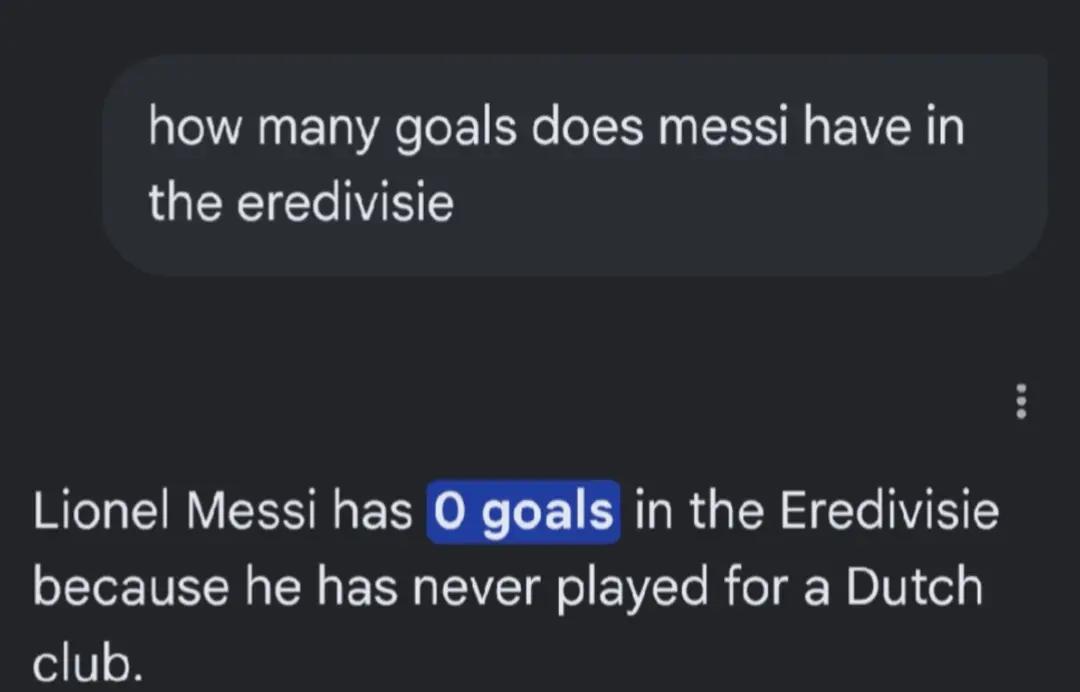The width and height of the screenshot is (1080, 692).
Task: Click the word "Lionel" starting the answer
Action: click(x=101, y=512)
